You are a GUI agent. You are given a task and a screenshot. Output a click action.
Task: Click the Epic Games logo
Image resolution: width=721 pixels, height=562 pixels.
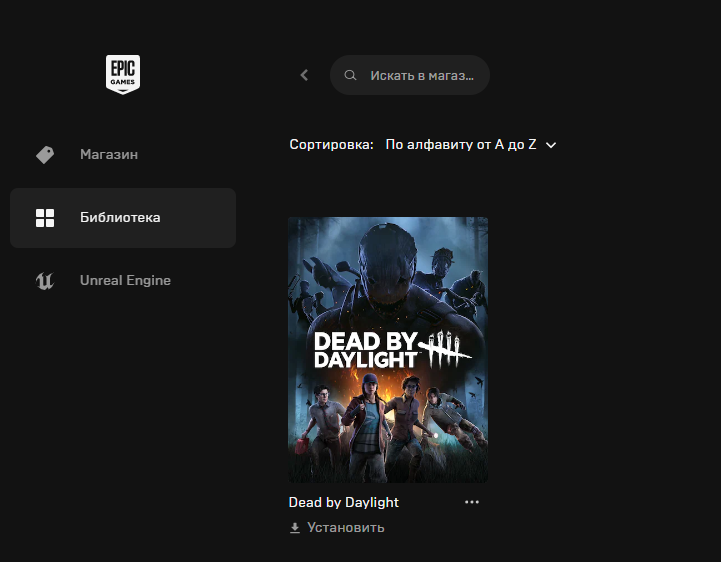click(x=123, y=75)
